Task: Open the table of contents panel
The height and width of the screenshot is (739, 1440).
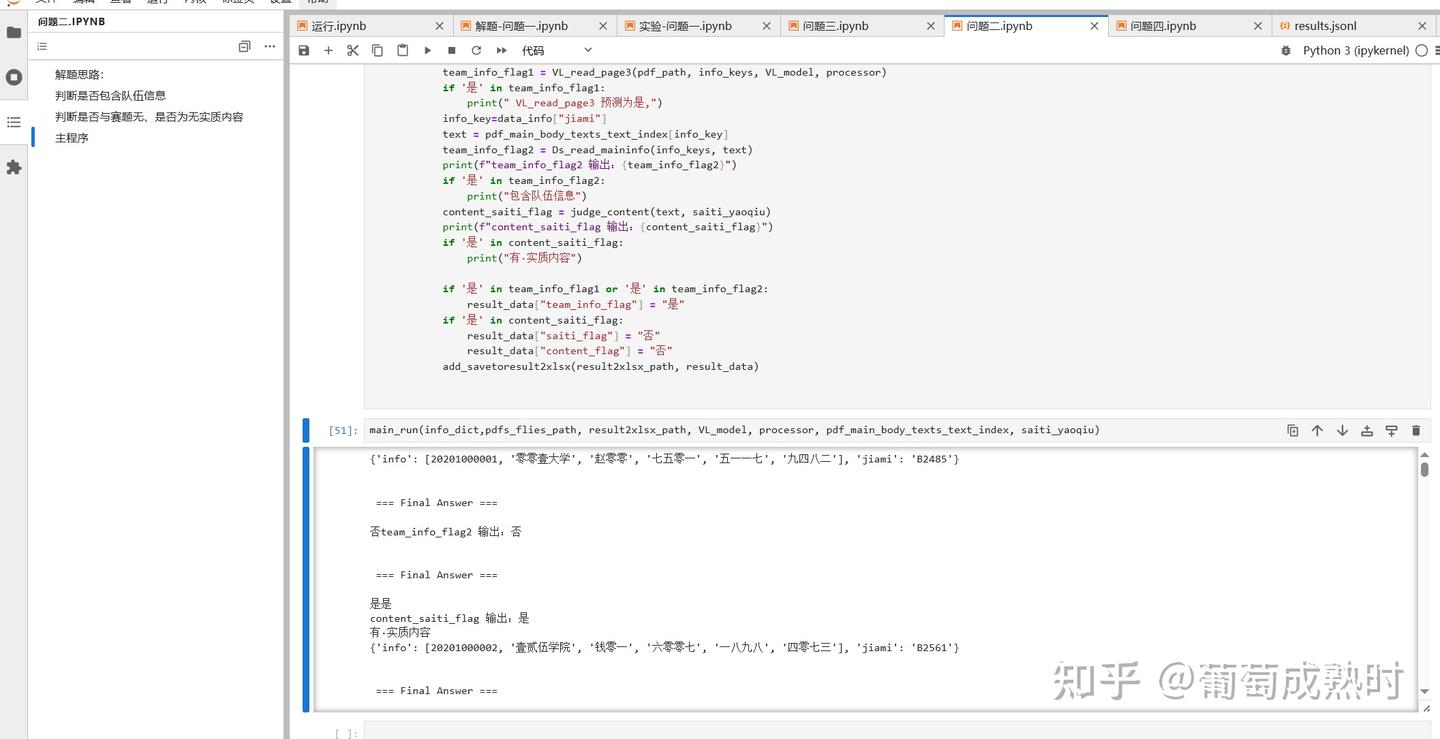Action: pyautogui.click(x=14, y=122)
